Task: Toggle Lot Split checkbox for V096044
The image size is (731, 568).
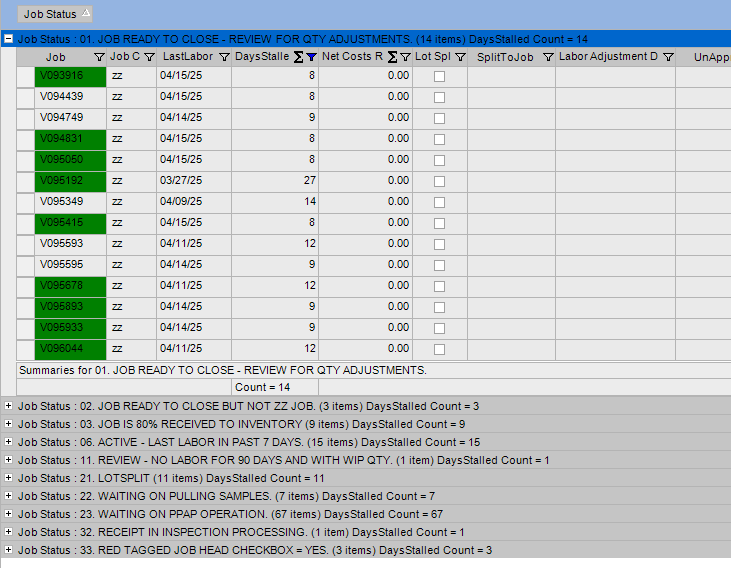Action: pyautogui.click(x=439, y=349)
